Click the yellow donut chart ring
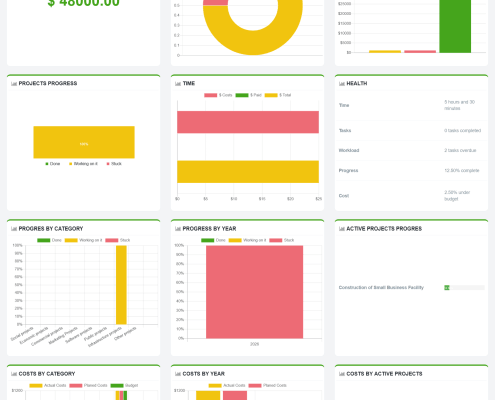The width and height of the screenshot is (495, 400). pos(253,43)
